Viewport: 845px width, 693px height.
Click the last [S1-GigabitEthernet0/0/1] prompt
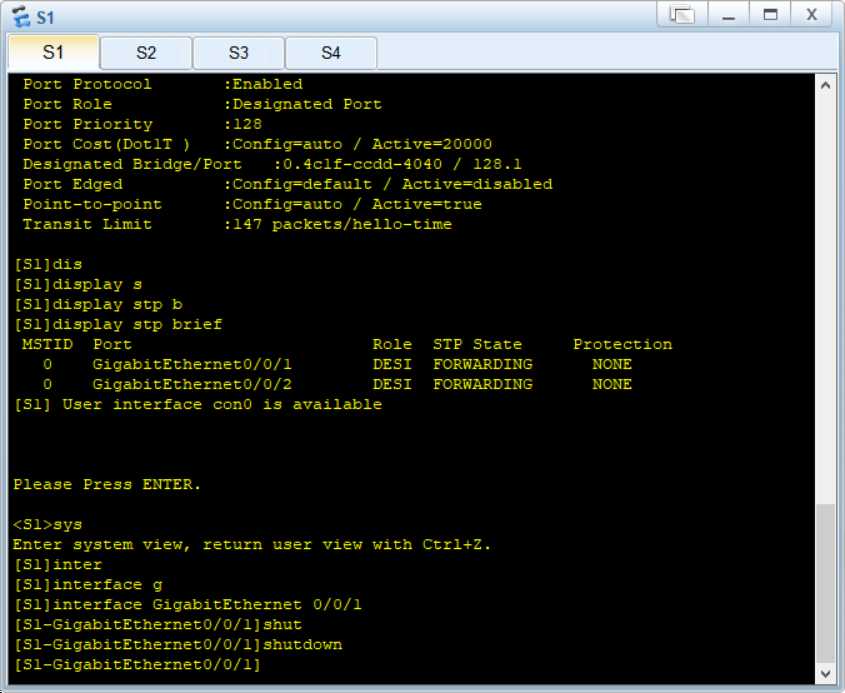pyautogui.click(x=137, y=664)
